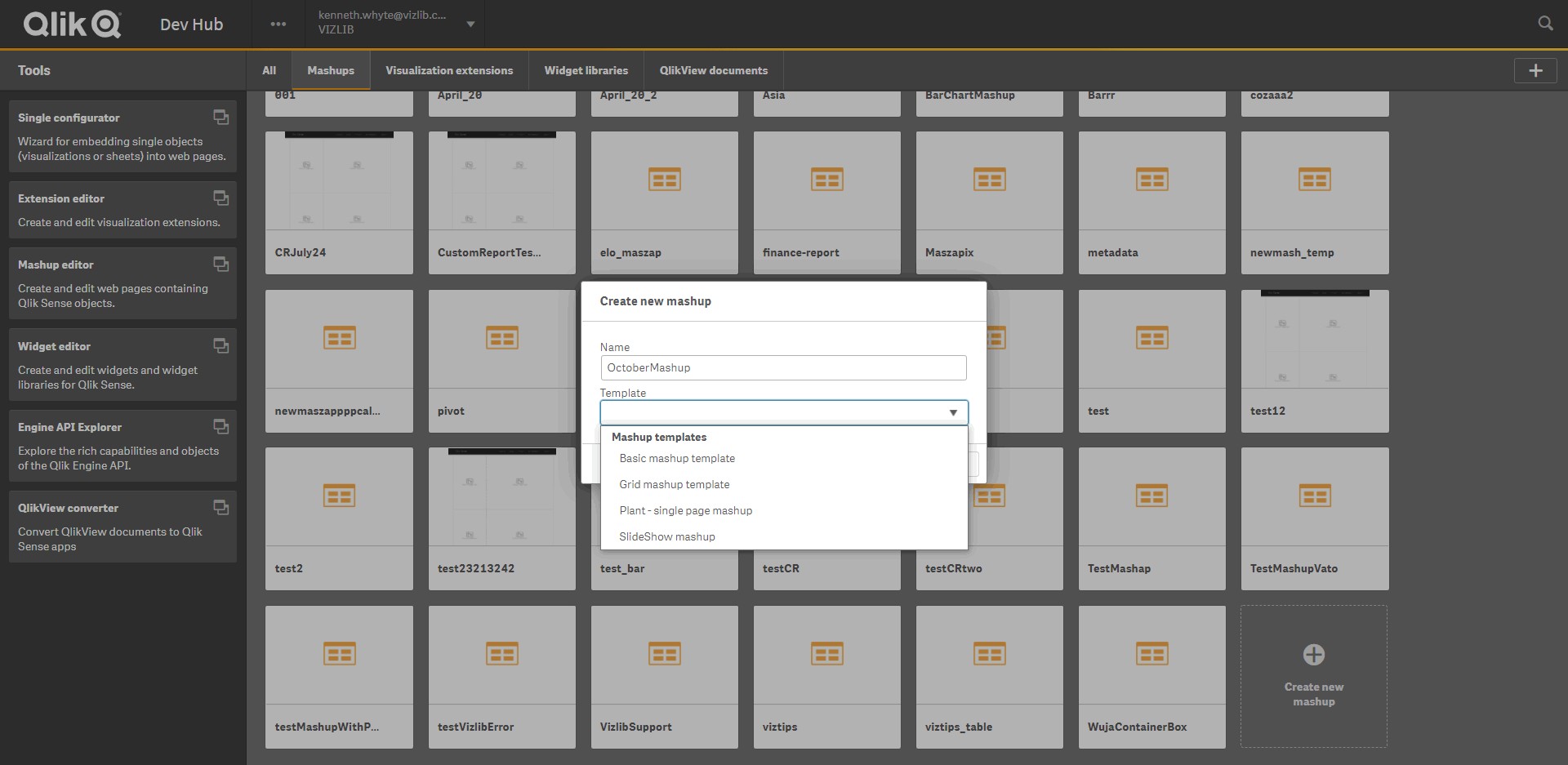Click the Single configurator title

coord(69,118)
